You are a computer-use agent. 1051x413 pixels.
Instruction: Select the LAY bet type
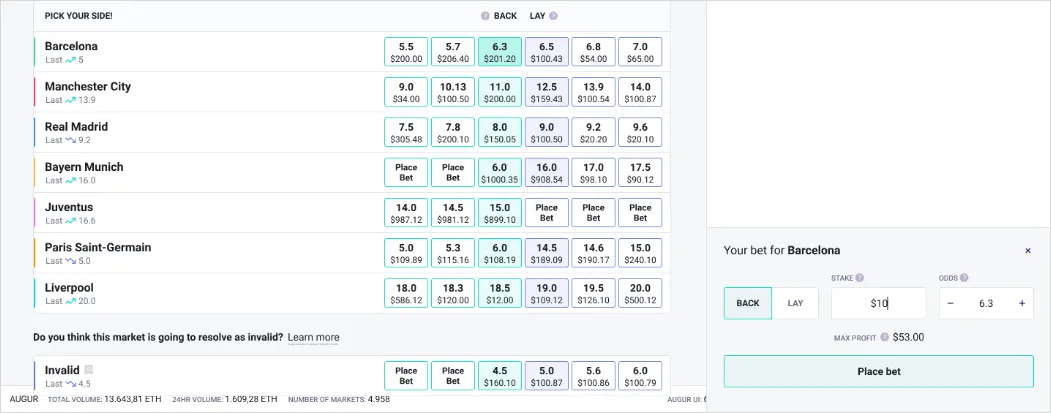795,303
